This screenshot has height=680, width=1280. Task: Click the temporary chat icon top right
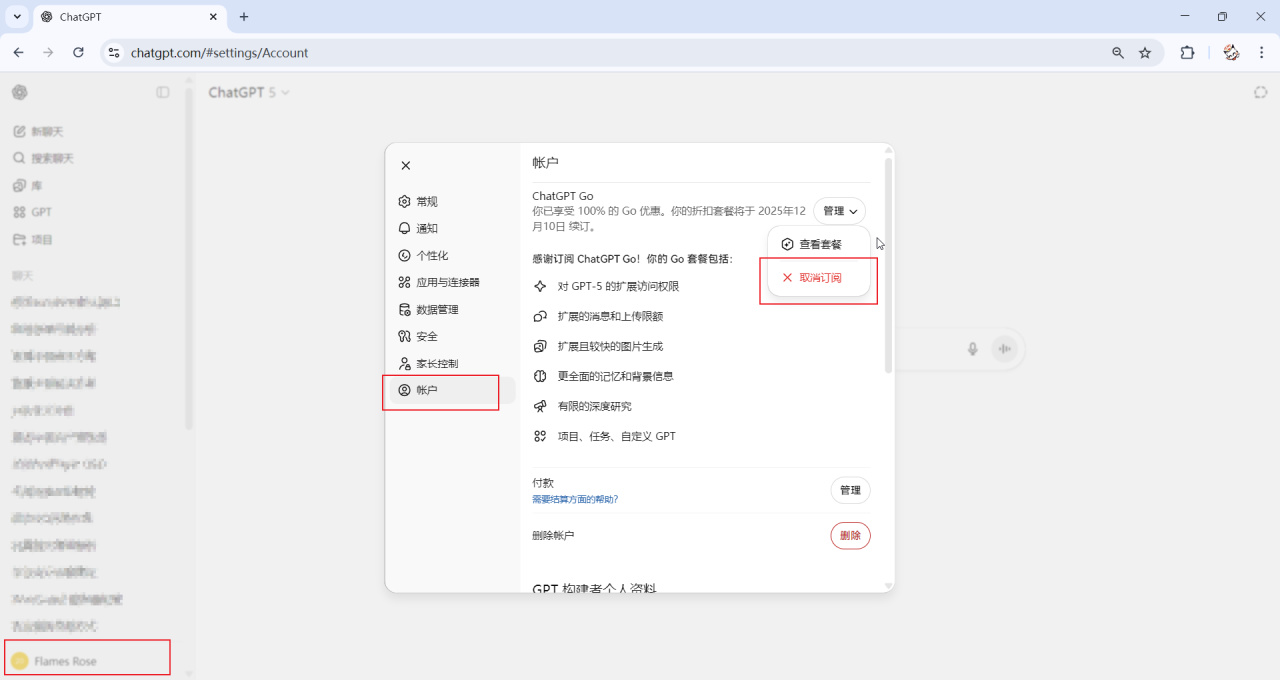tap(1260, 92)
